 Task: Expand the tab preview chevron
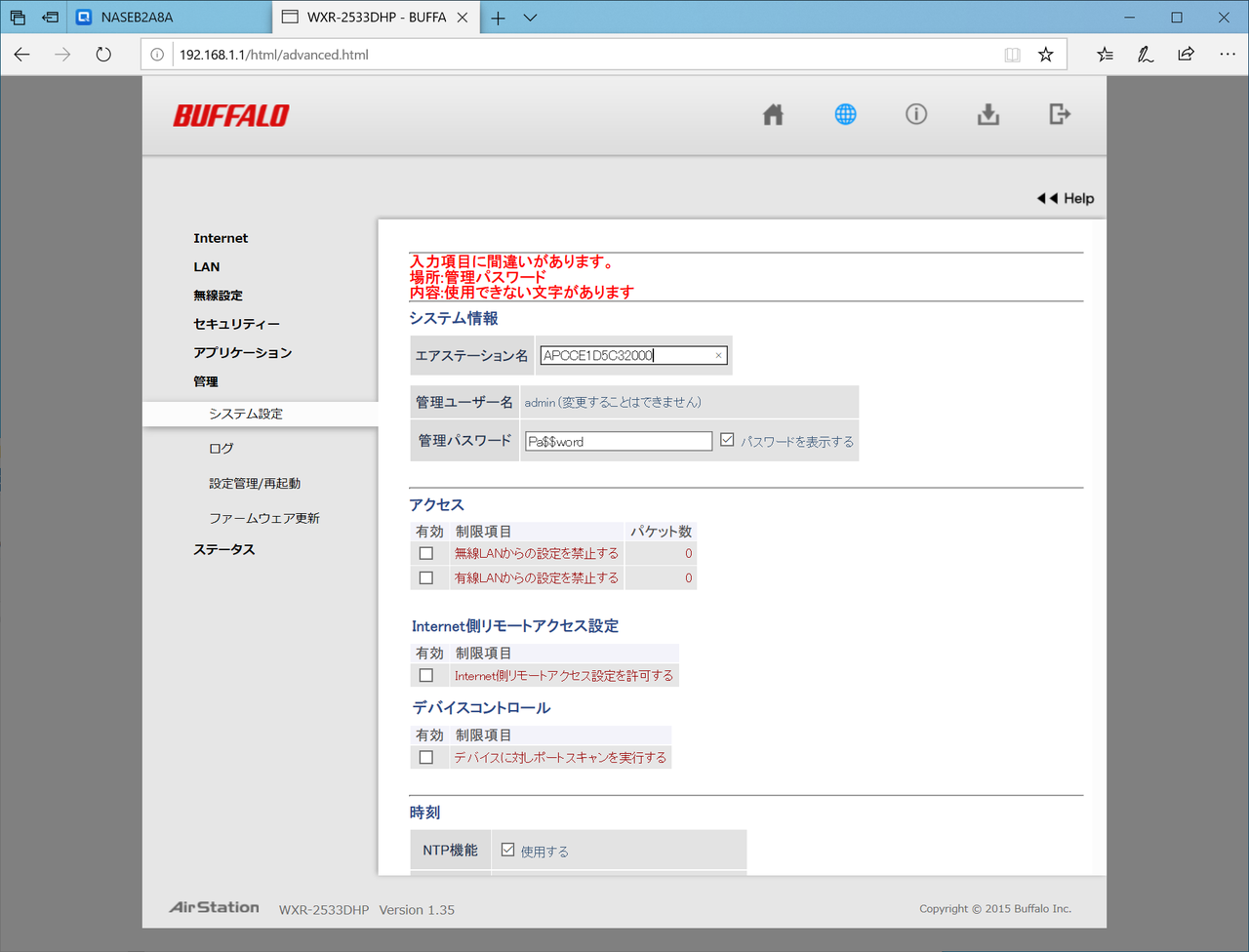(530, 18)
